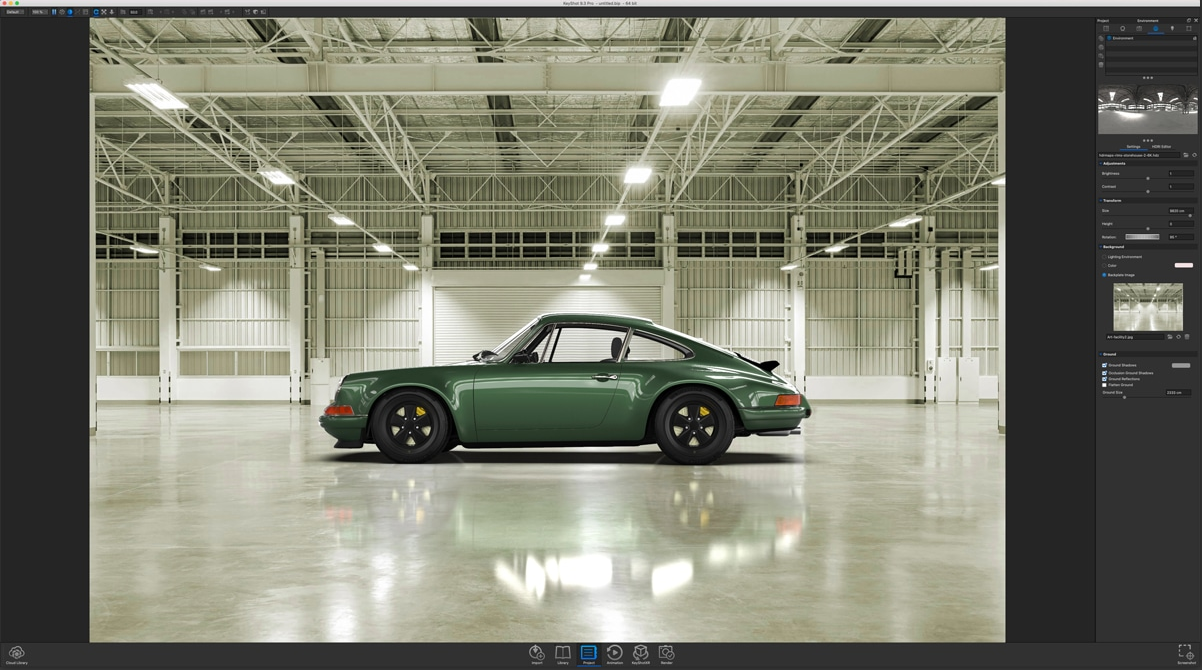Screen dimensions: 1202x670
Task: Disable Ground Reflections checkbox
Action: coord(1104,379)
